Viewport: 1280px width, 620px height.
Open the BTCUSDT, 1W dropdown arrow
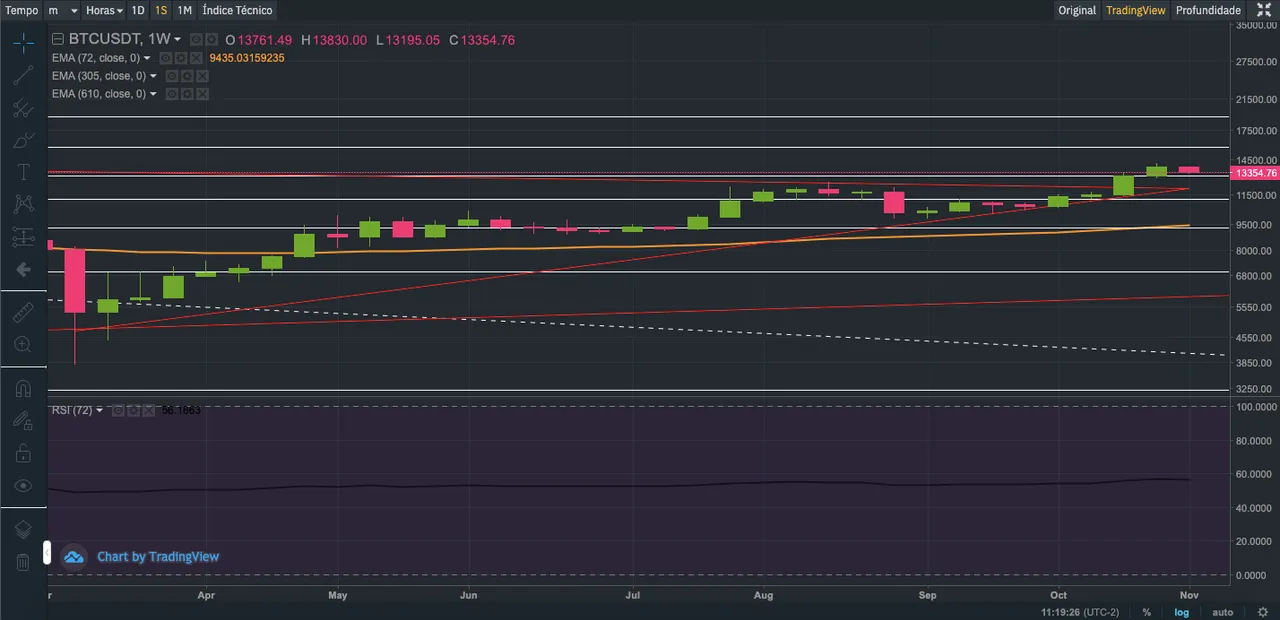178,40
